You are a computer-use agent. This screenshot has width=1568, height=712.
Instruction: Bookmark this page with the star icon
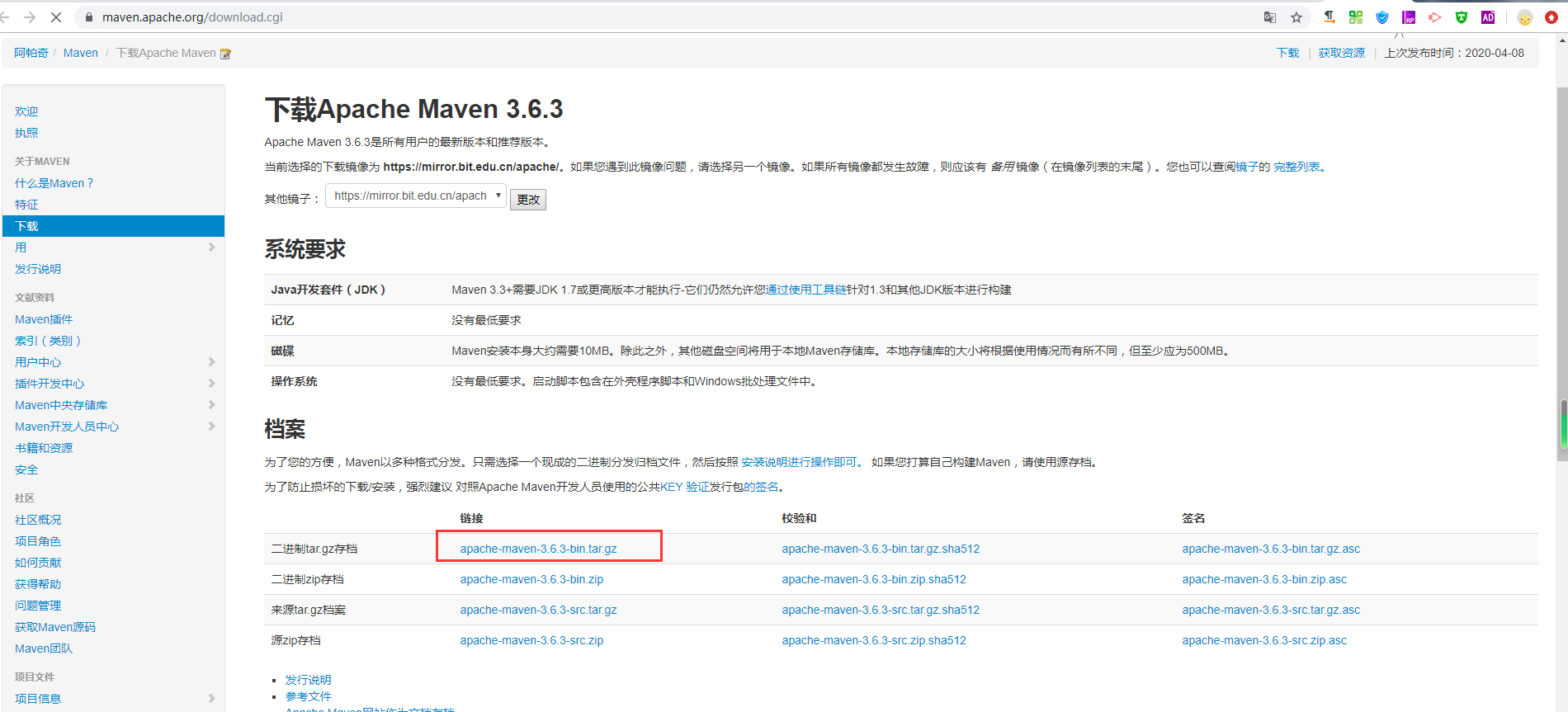tap(1296, 17)
